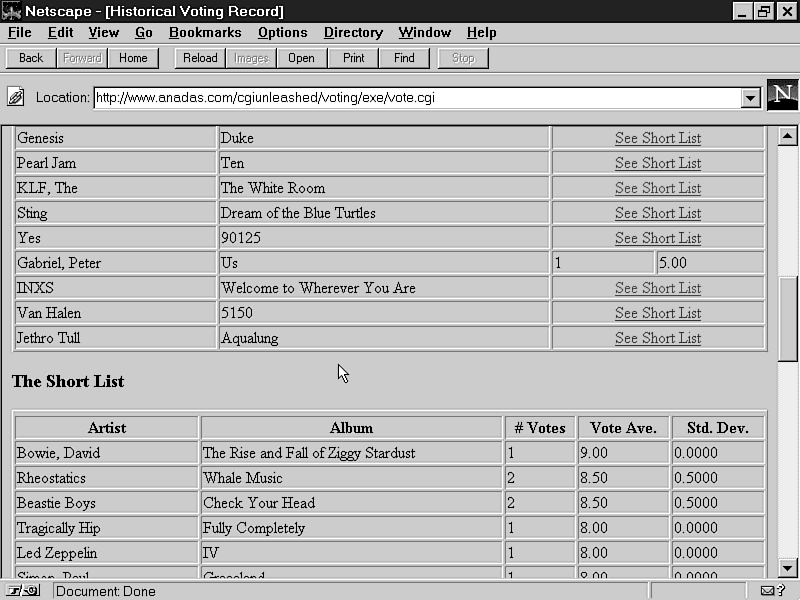
Task: Click the Location URL text field
Action: point(417,97)
